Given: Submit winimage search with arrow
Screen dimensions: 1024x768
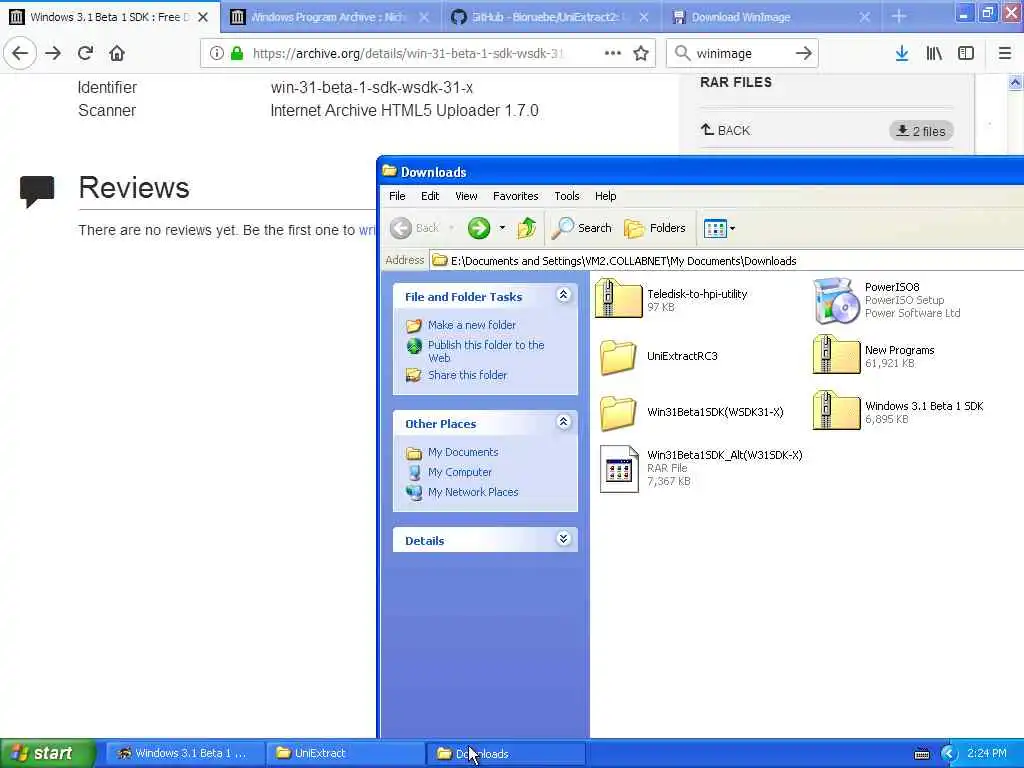Looking at the screenshot, I should point(804,54).
